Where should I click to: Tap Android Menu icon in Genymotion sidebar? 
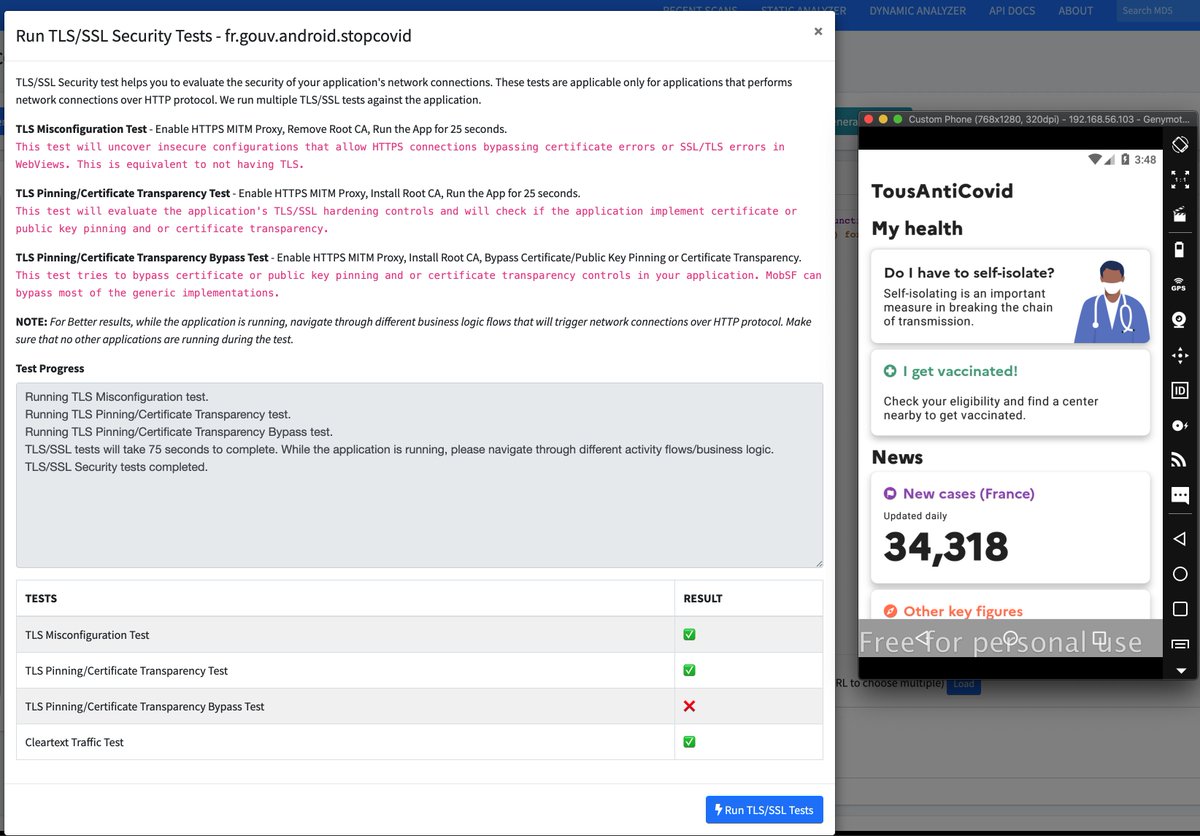[1179, 644]
